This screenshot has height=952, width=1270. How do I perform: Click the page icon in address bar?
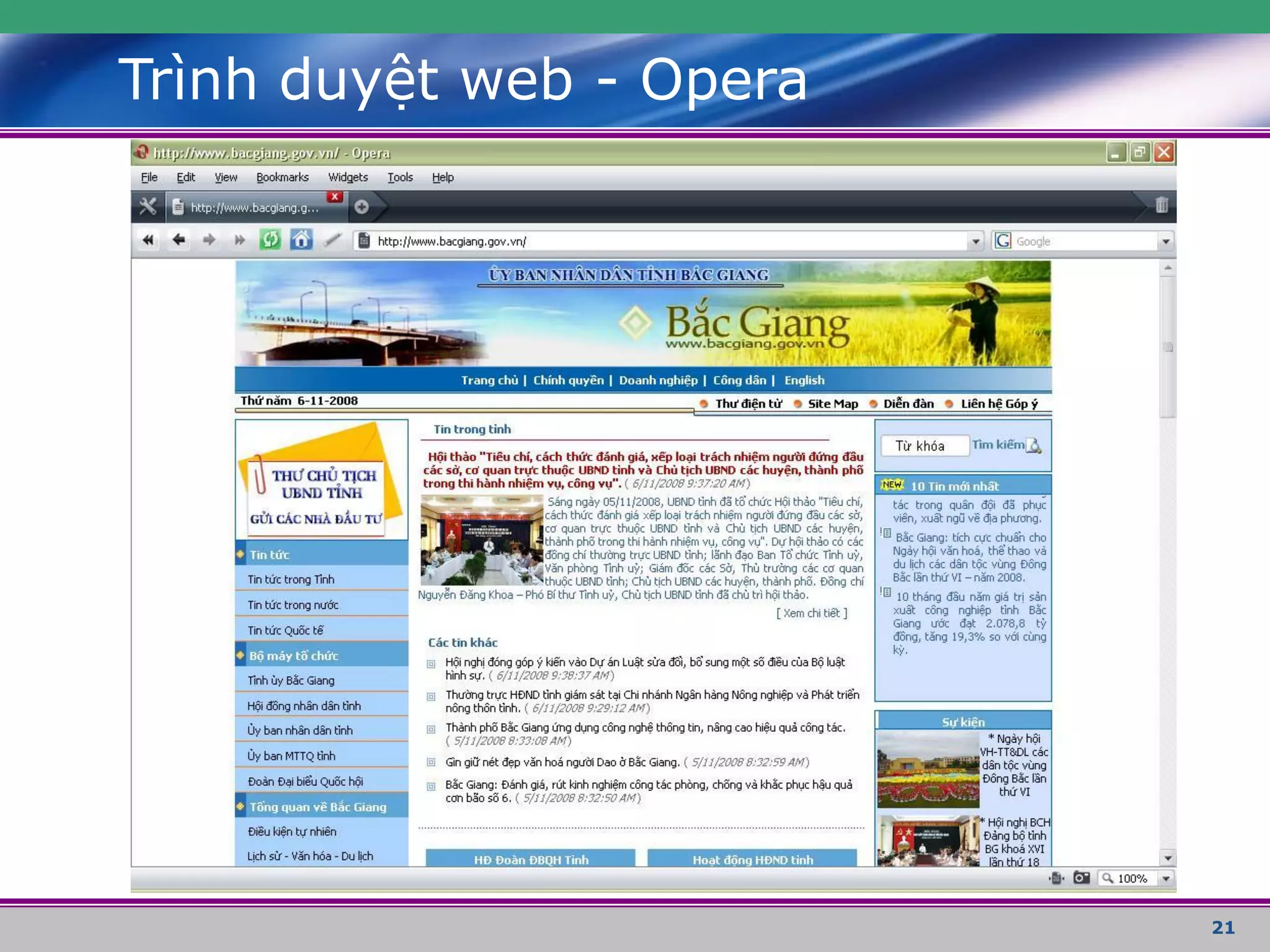(365, 241)
